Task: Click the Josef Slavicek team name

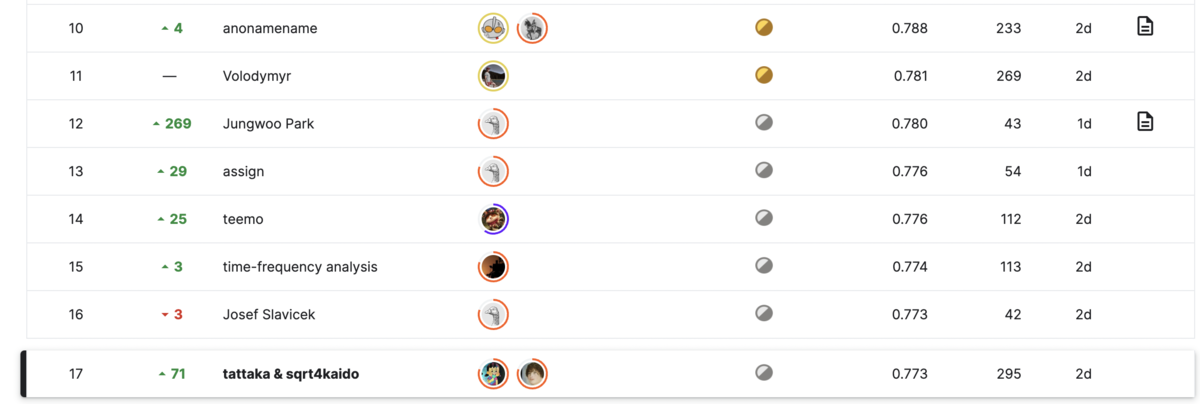Action: click(269, 314)
